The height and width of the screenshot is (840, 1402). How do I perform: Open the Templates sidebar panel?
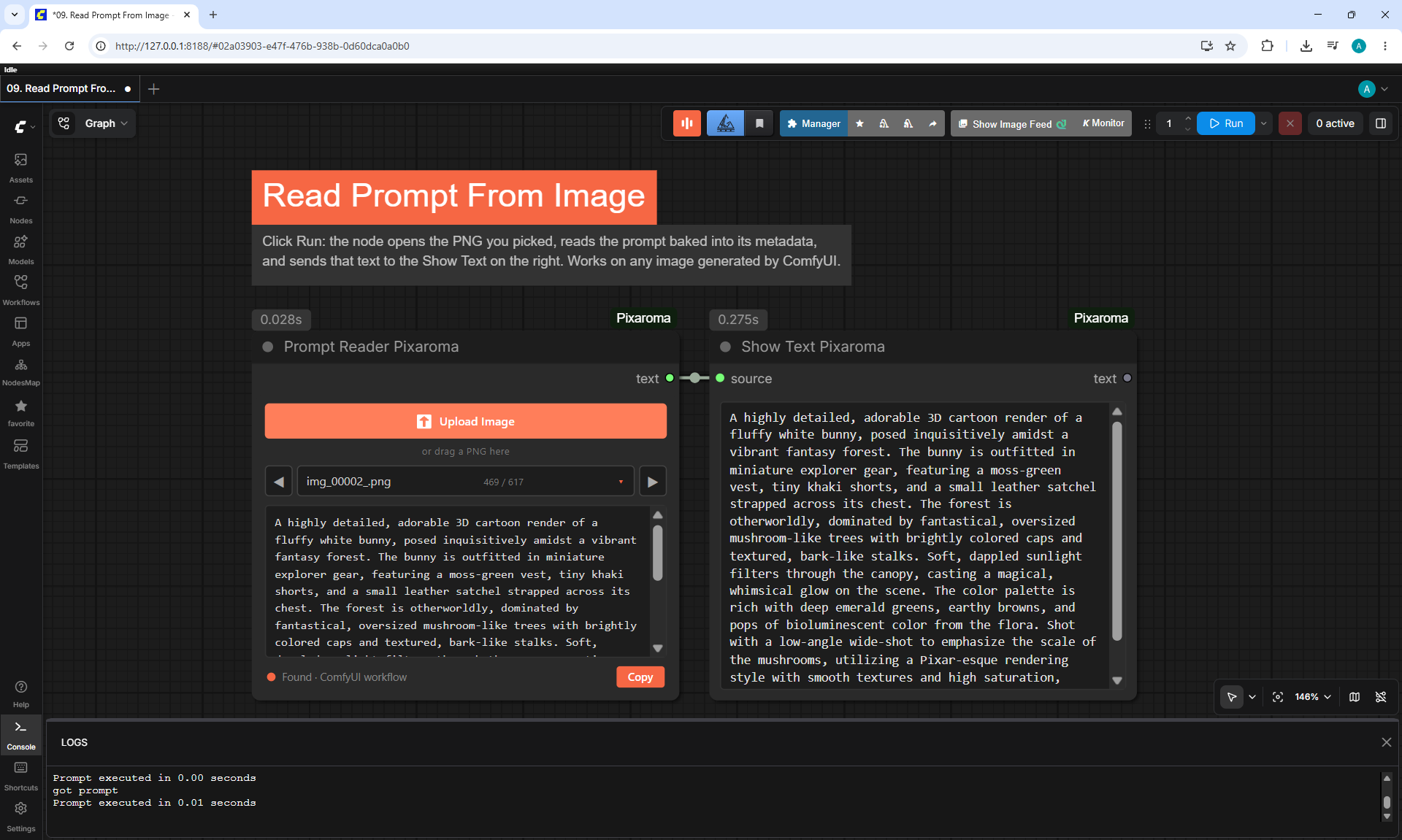pos(20,453)
